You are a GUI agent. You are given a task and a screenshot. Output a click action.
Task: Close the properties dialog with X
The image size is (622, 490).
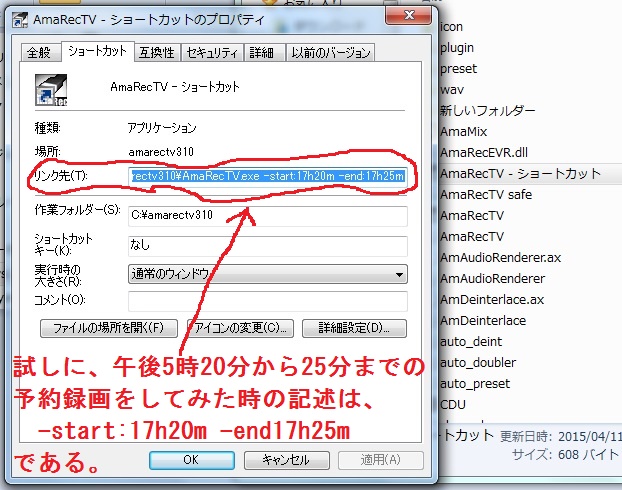pos(409,15)
